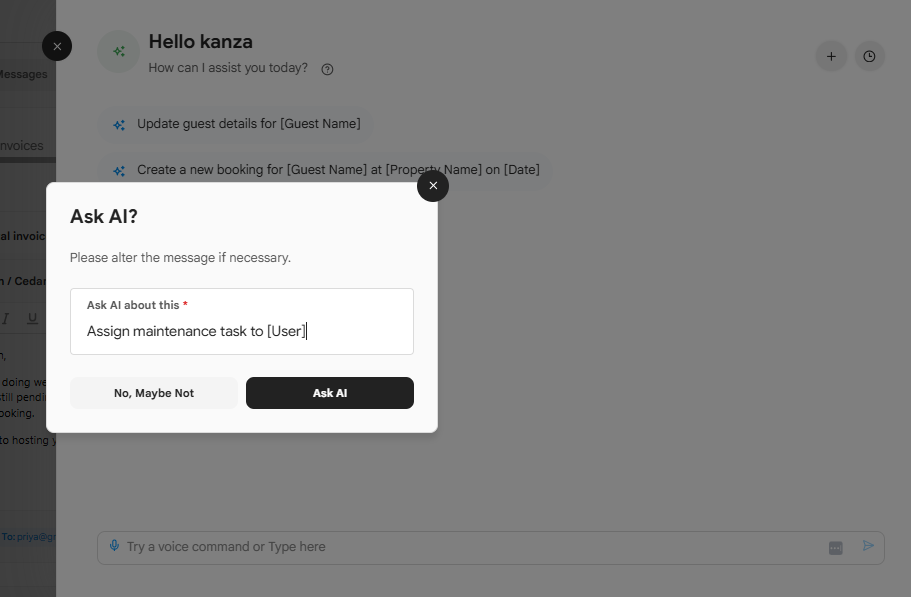Click sparkle icon on Create booking suggestion
This screenshot has width=911, height=597.
click(x=119, y=171)
